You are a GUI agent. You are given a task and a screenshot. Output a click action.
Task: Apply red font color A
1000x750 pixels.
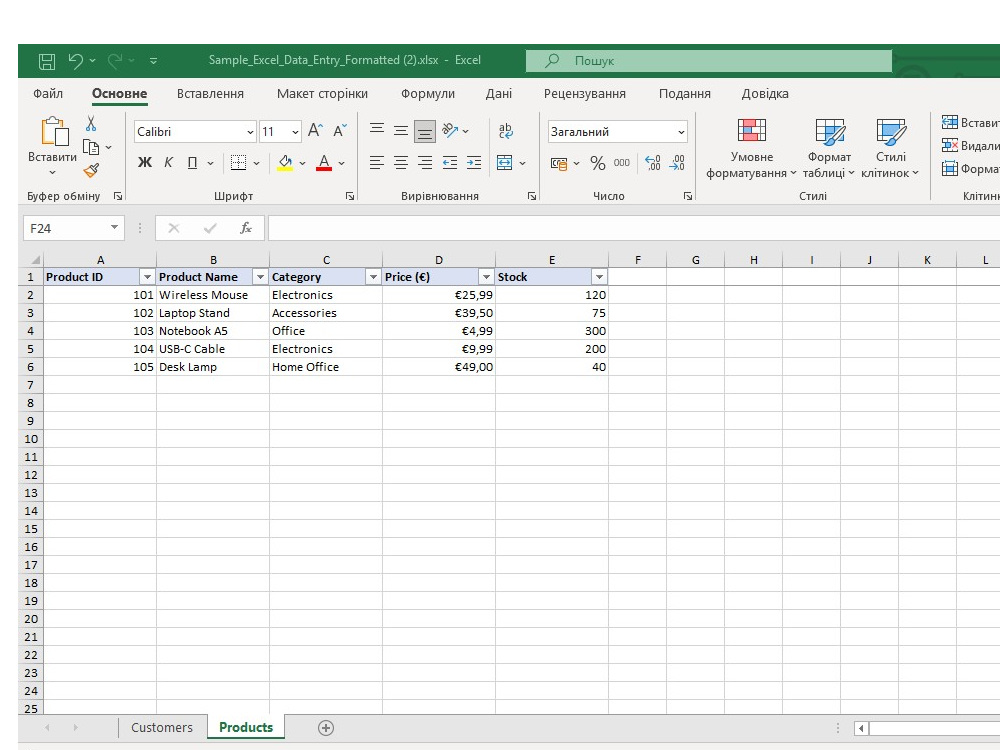pyautogui.click(x=324, y=163)
